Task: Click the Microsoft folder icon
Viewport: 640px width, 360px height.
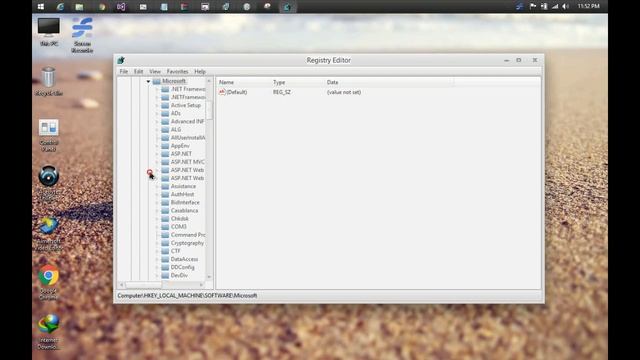Action: coord(157,81)
